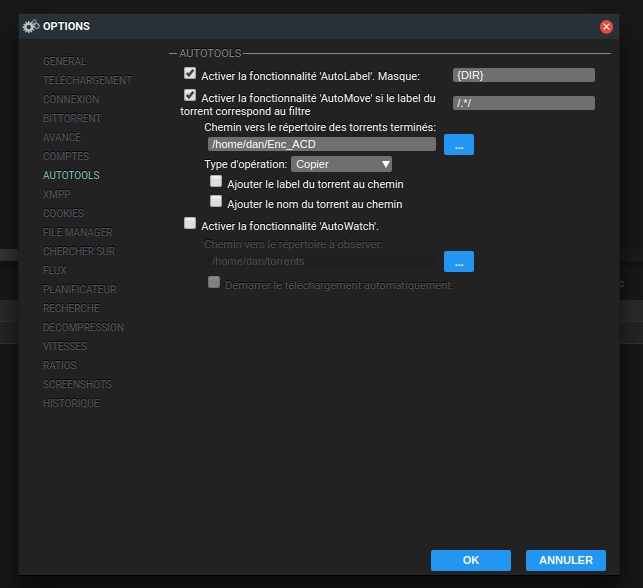Image resolution: width=643 pixels, height=588 pixels.
Task: Enable the AutoWatch feature checkbox
Action: point(190,223)
